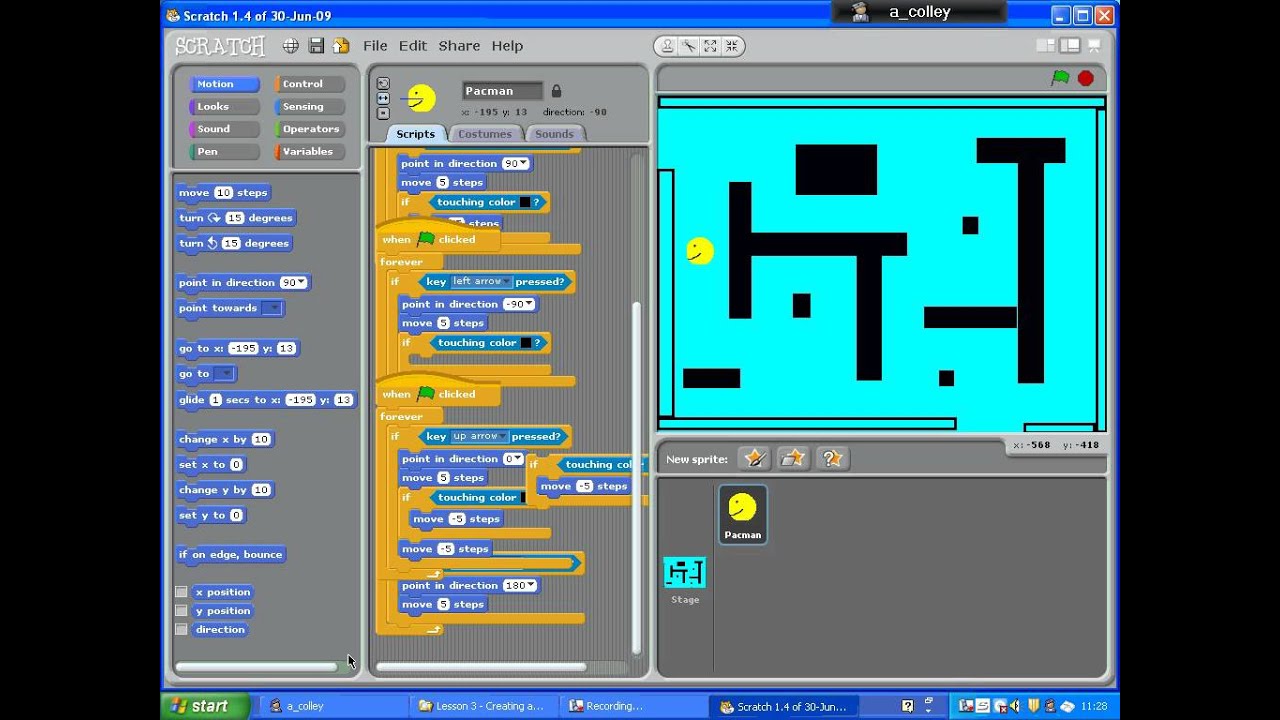Image resolution: width=1280 pixels, height=720 pixels.
Task: Click the Pacman sprite on the stage
Action: pyautogui.click(x=700, y=251)
